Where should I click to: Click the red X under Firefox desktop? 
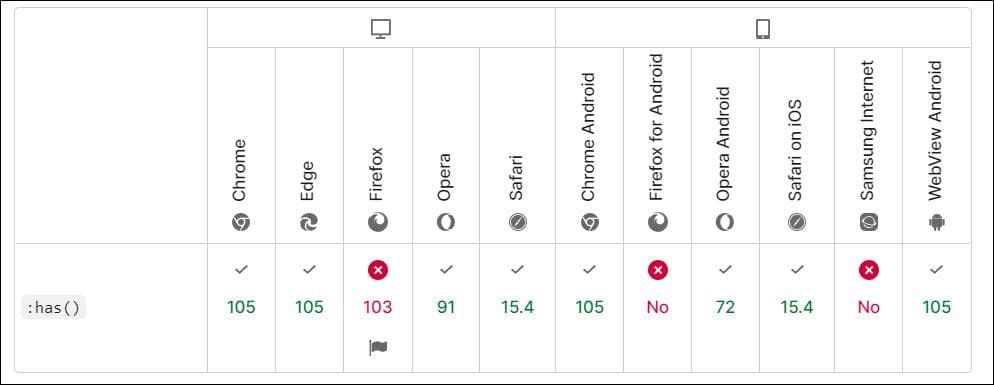[x=378, y=270]
